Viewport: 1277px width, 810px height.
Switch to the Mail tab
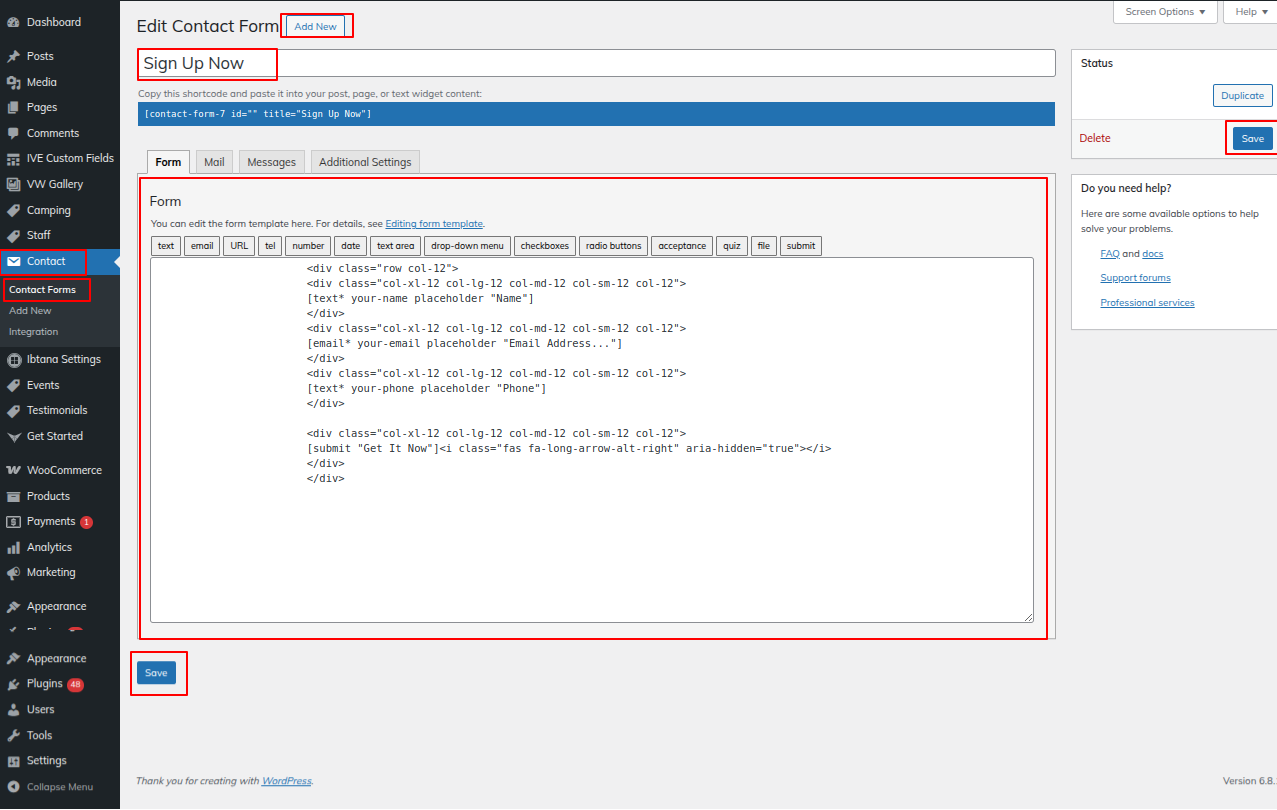click(214, 162)
